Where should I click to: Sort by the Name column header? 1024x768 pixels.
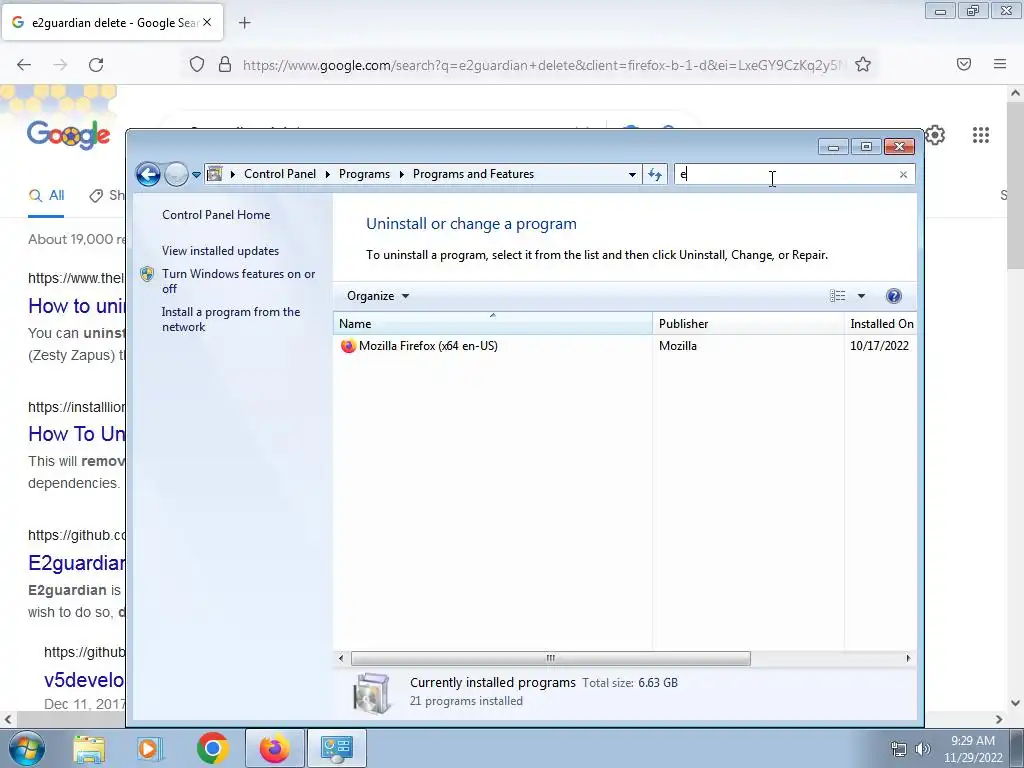click(492, 323)
